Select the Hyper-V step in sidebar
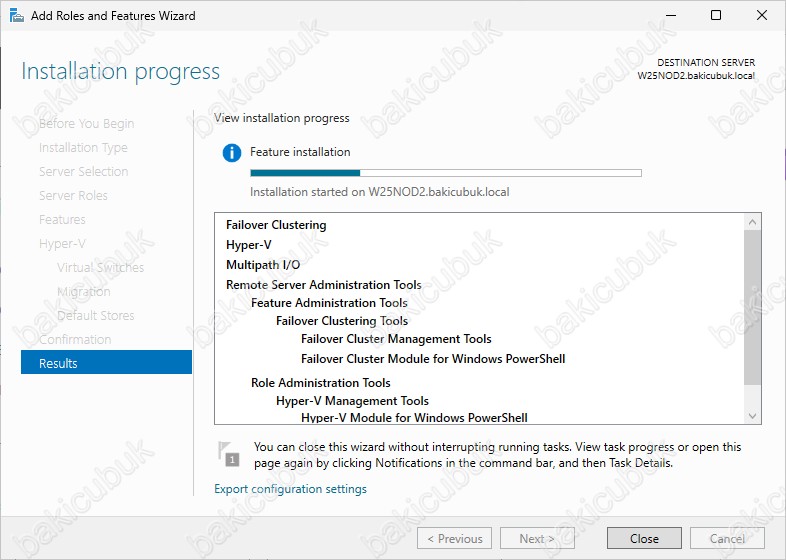786x560 pixels. 62,244
